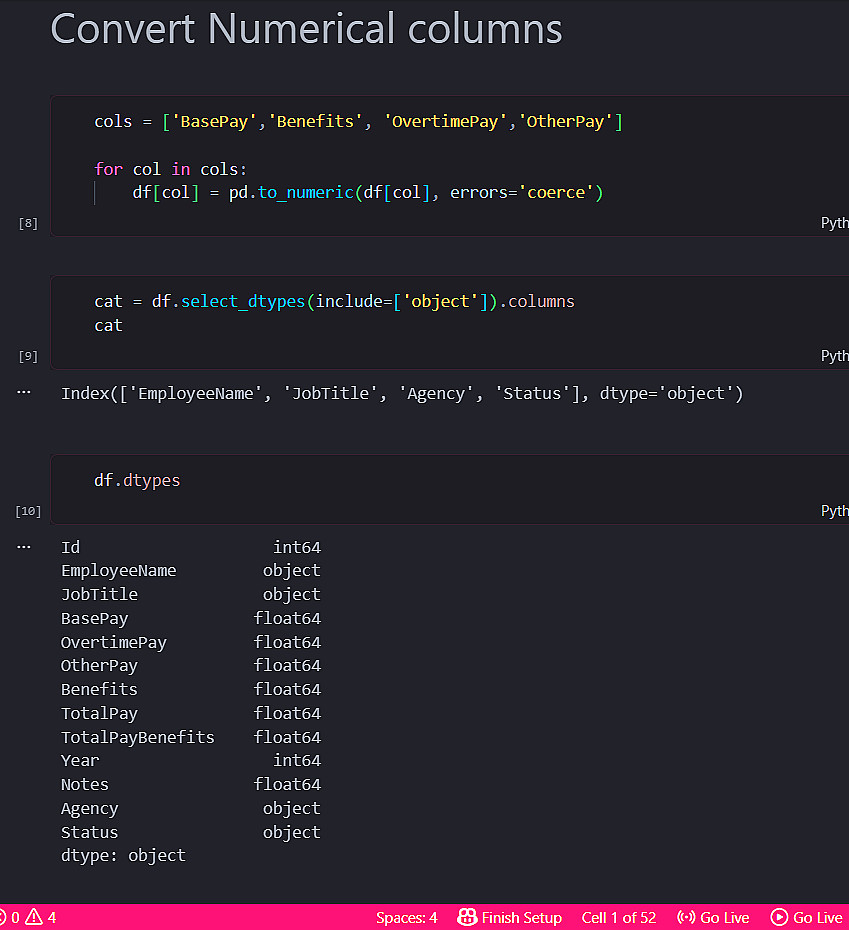Screen dimensions: 849x930
Task: Open output actions menu for df.dtypes output
Action: point(24,547)
